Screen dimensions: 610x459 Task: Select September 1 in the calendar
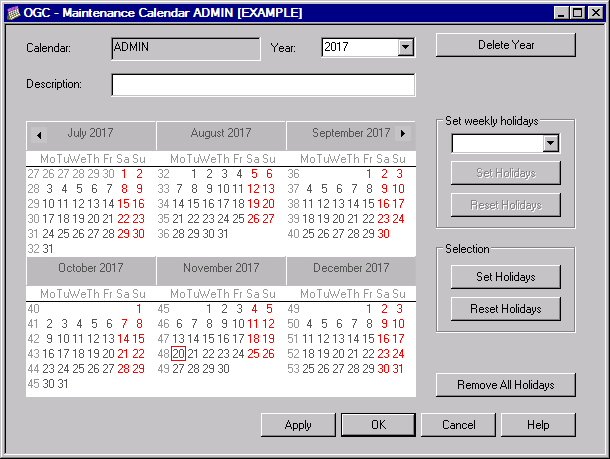click(x=368, y=174)
